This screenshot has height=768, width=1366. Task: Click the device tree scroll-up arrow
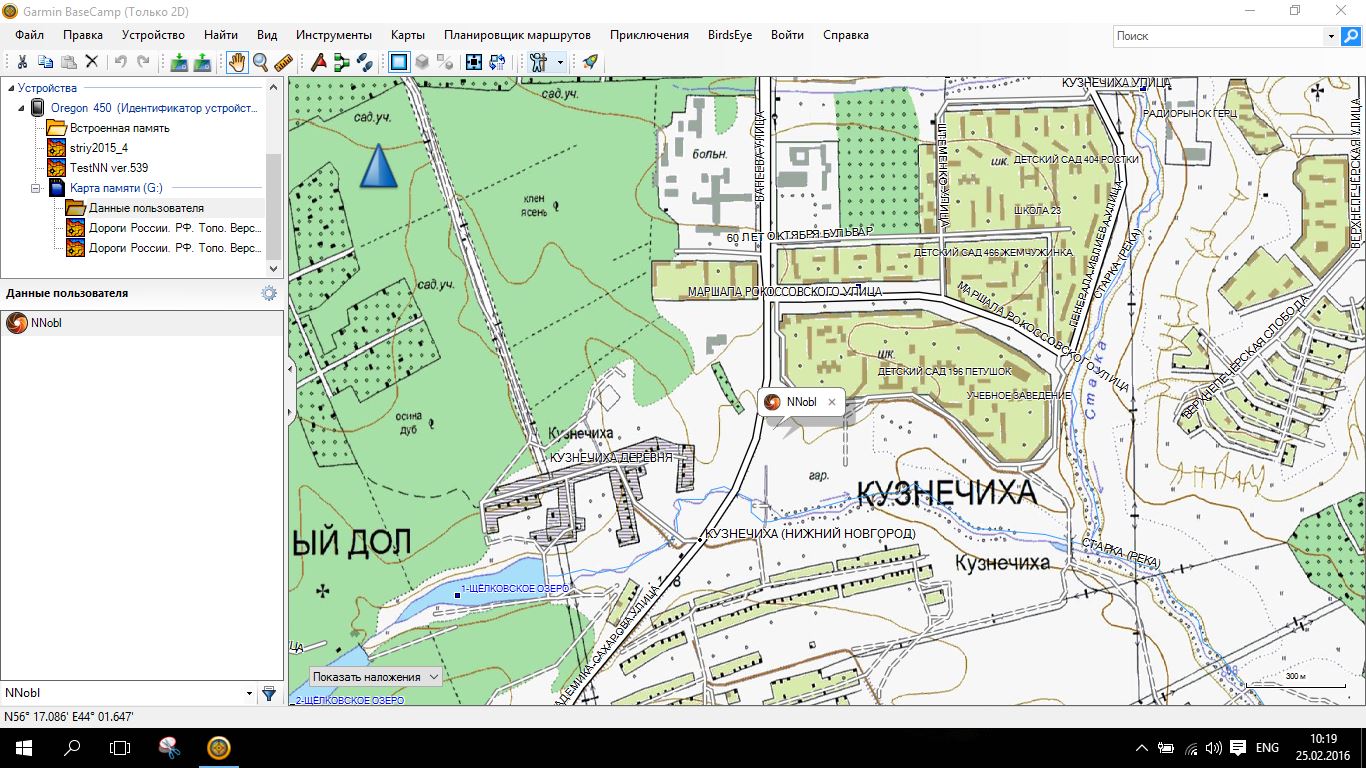click(x=275, y=87)
